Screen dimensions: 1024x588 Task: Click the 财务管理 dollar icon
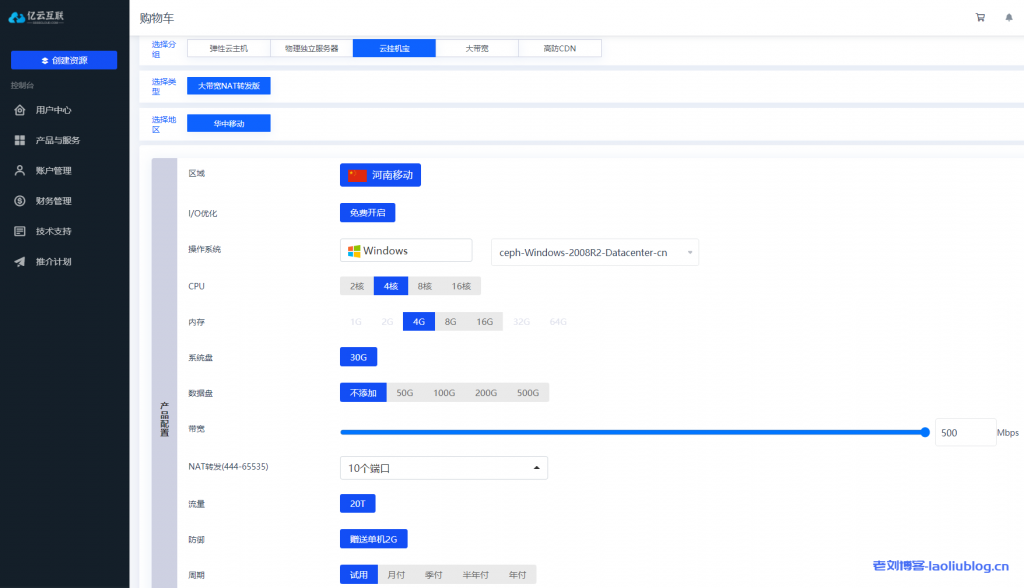pyautogui.click(x=20, y=201)
